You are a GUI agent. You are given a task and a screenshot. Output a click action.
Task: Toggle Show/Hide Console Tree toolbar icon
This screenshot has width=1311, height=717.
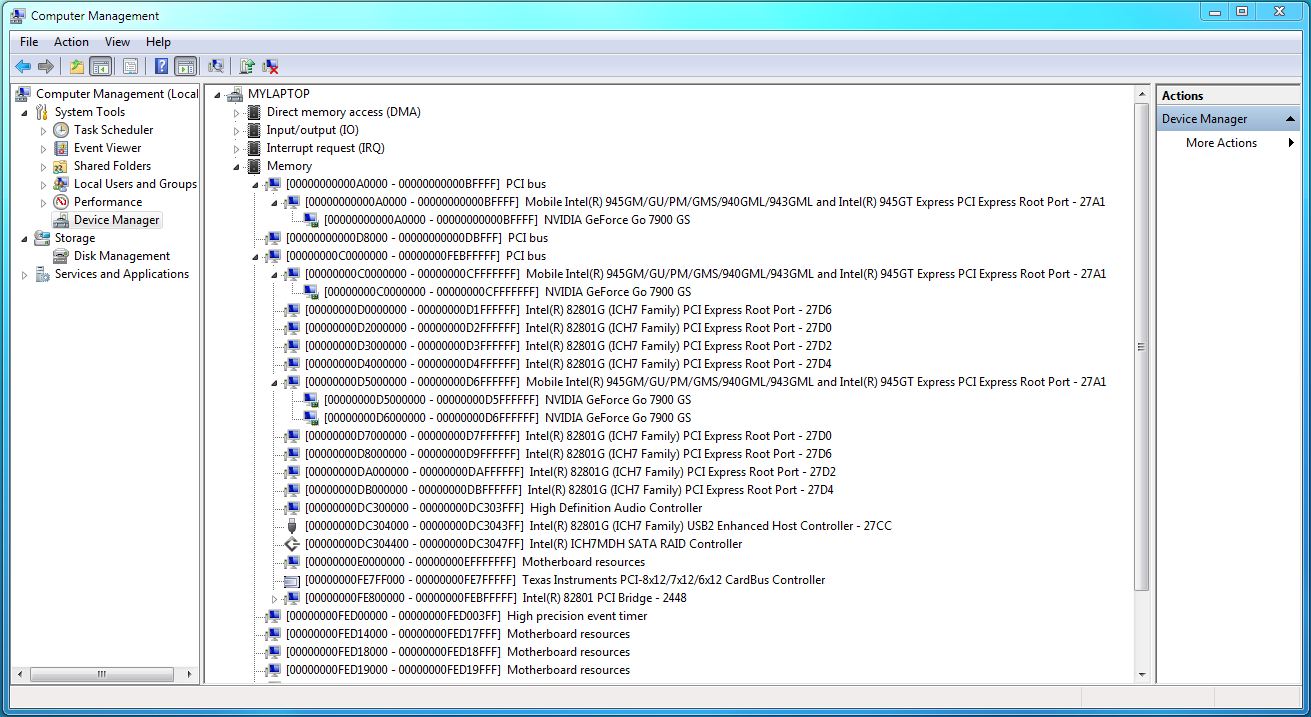tap(100, 67)
